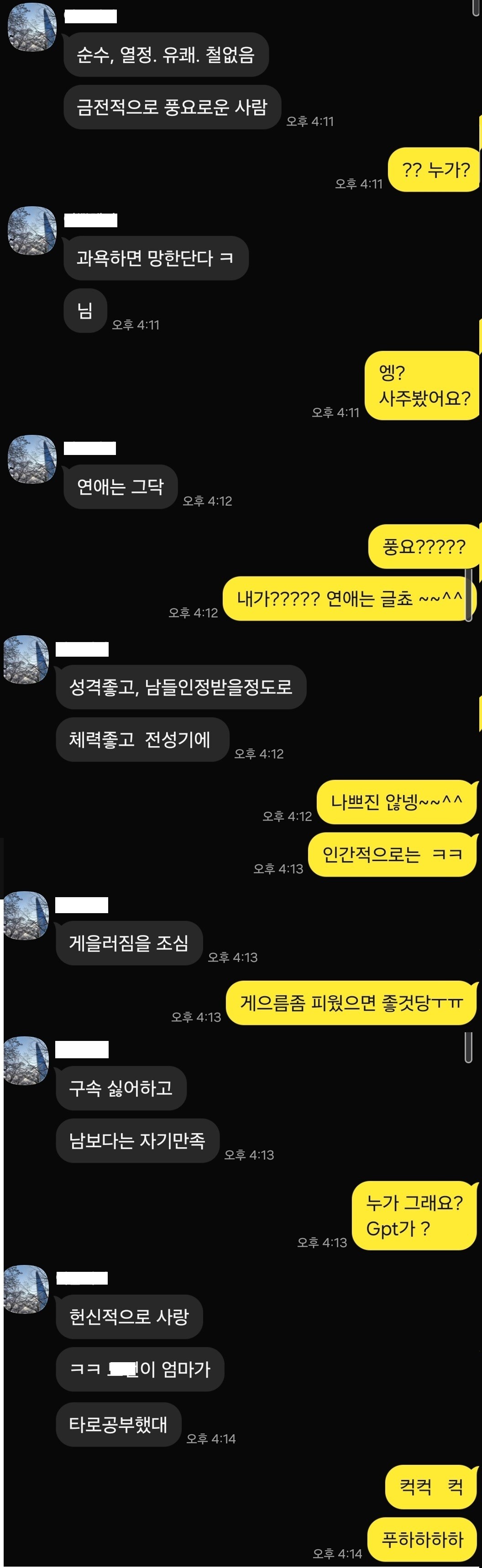
Task: Open the profile image beside '헌신적으로 사랑'
Action: 26,1289
